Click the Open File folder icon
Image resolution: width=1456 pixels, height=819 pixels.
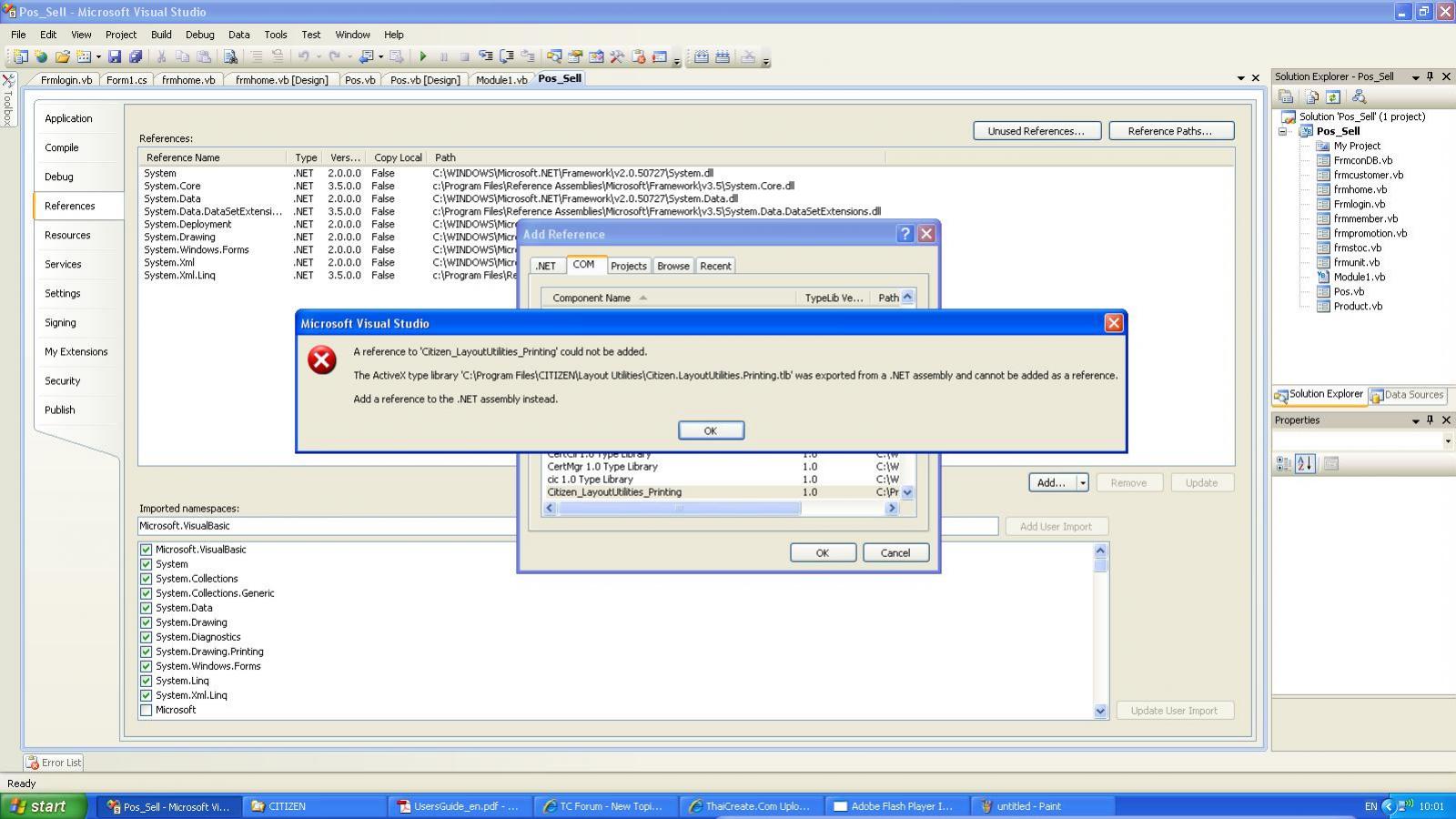pos(62,56)
